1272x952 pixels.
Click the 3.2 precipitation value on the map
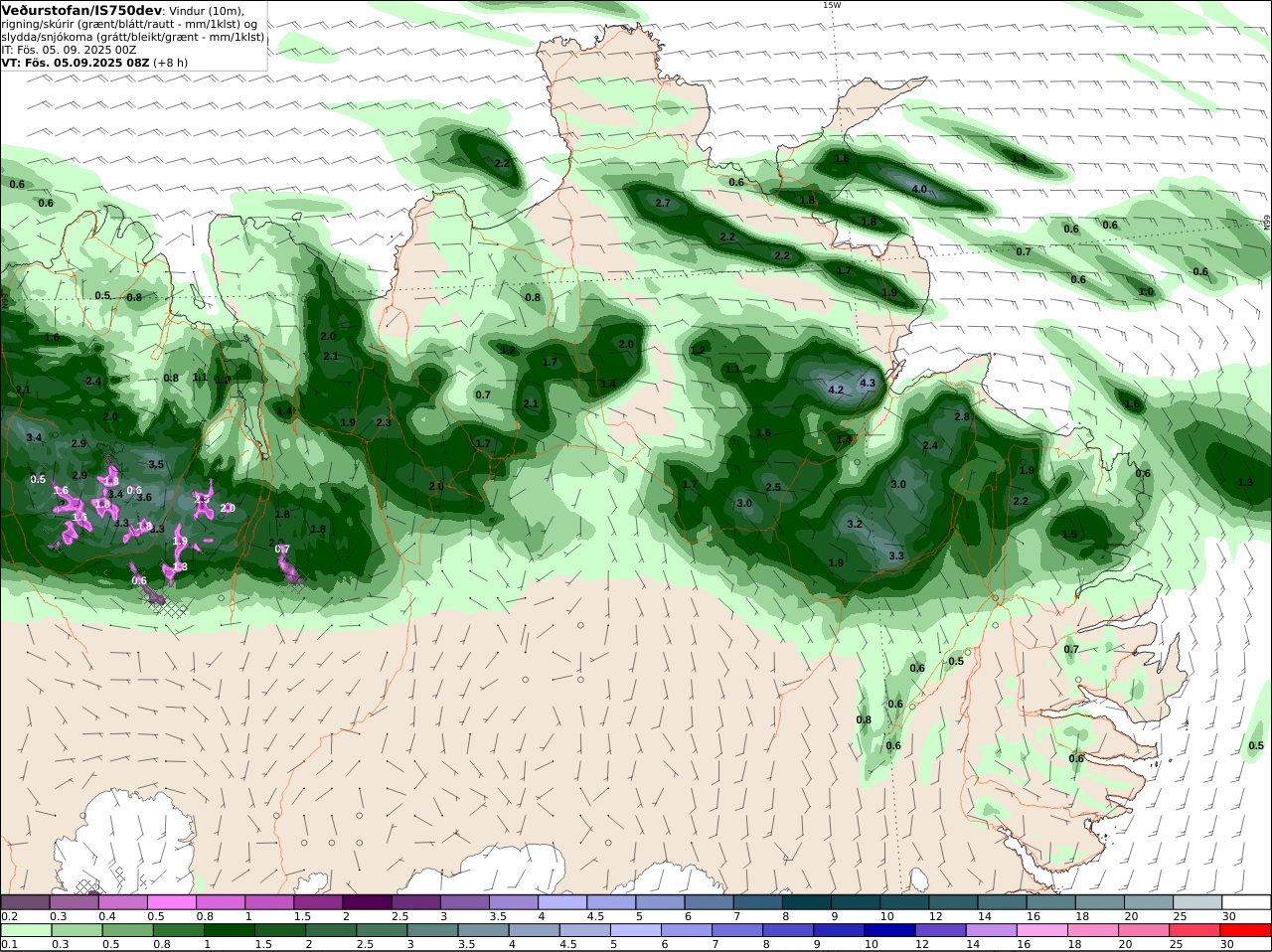point(854,524)
